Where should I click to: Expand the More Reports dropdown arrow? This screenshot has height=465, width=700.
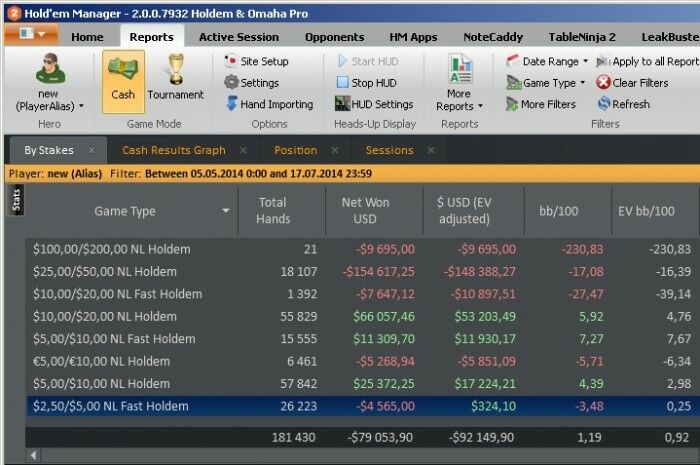click(x=480, y=106)
